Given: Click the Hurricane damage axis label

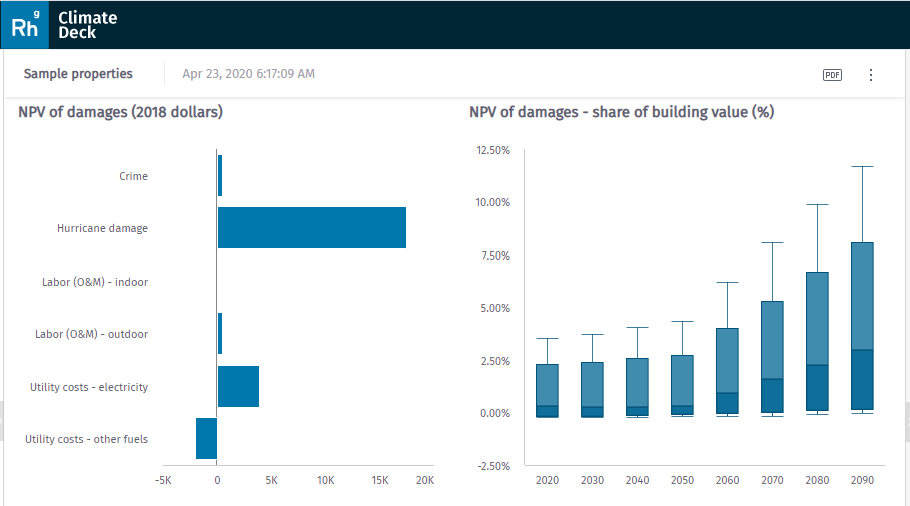Looking at the screenshot, I should coord(102,228).
